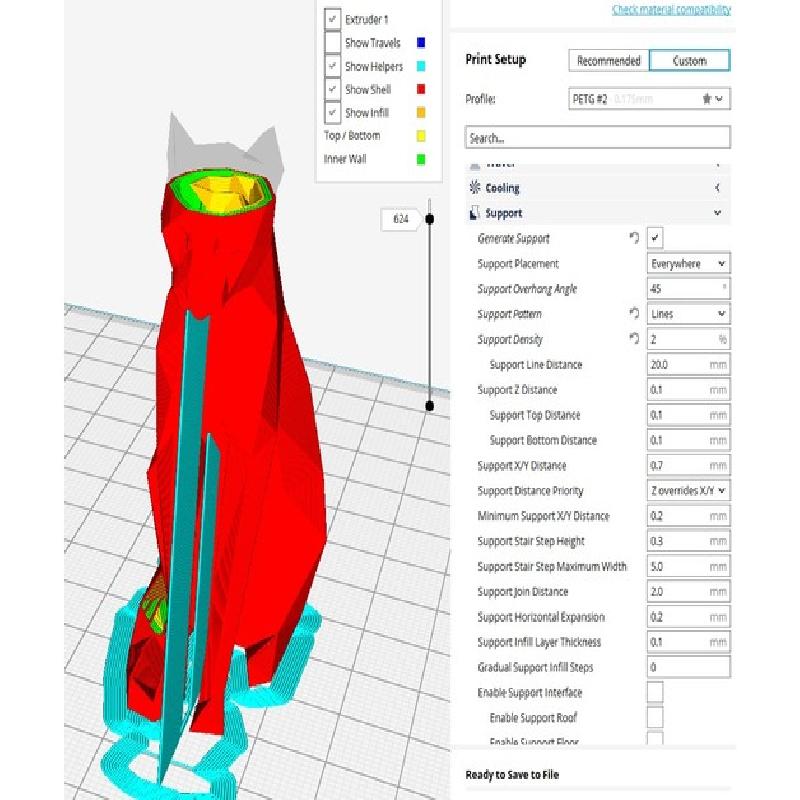Click the Top / Bottom legend label
The width and height of the screenshot is (800, 800).
pos(352,136)
